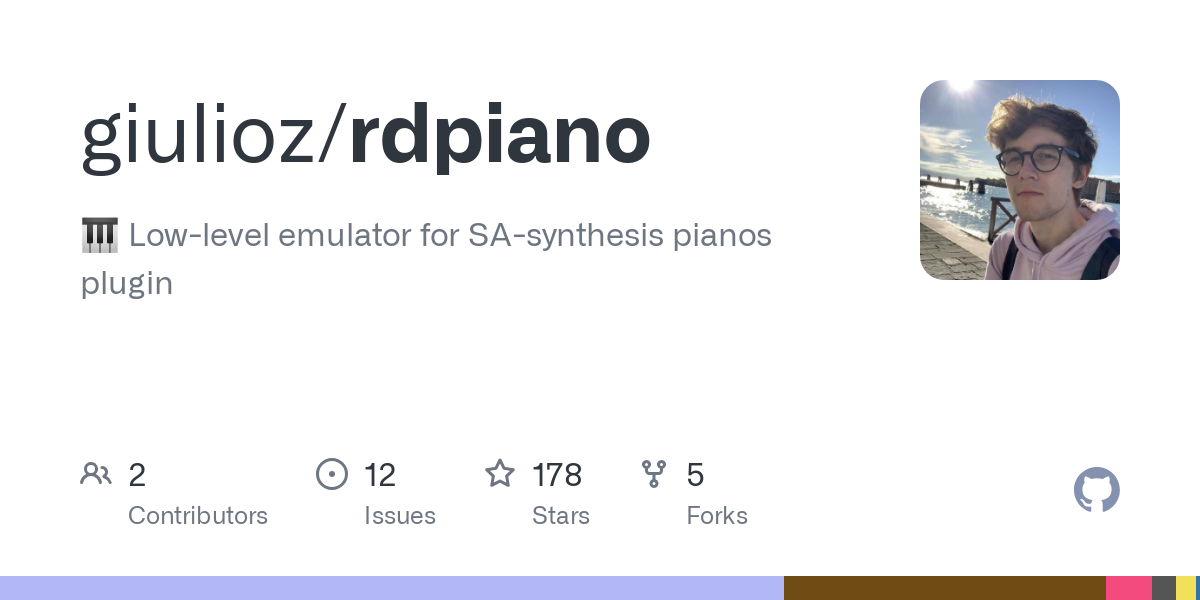
Task: Click the pink segment of language bar
Action: point(1129,588)
